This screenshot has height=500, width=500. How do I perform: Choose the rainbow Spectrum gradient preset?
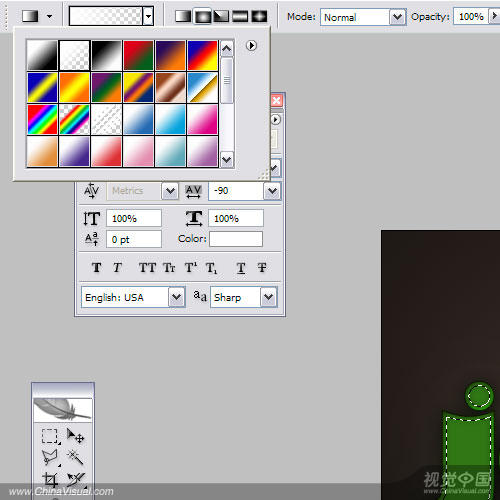click(x=42, y=119)
